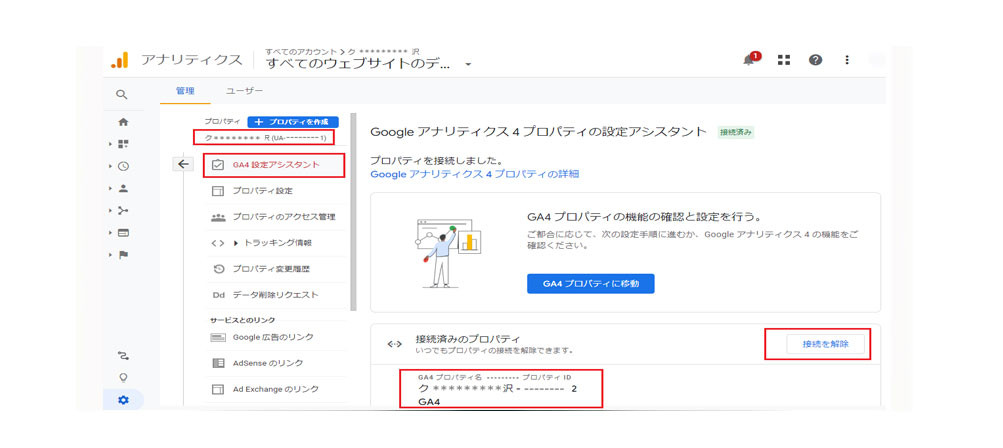Viewport: 1003px width, 448px height.
Task: Open the Attribution sidebar icon
Action: click(x=123, y=355)
